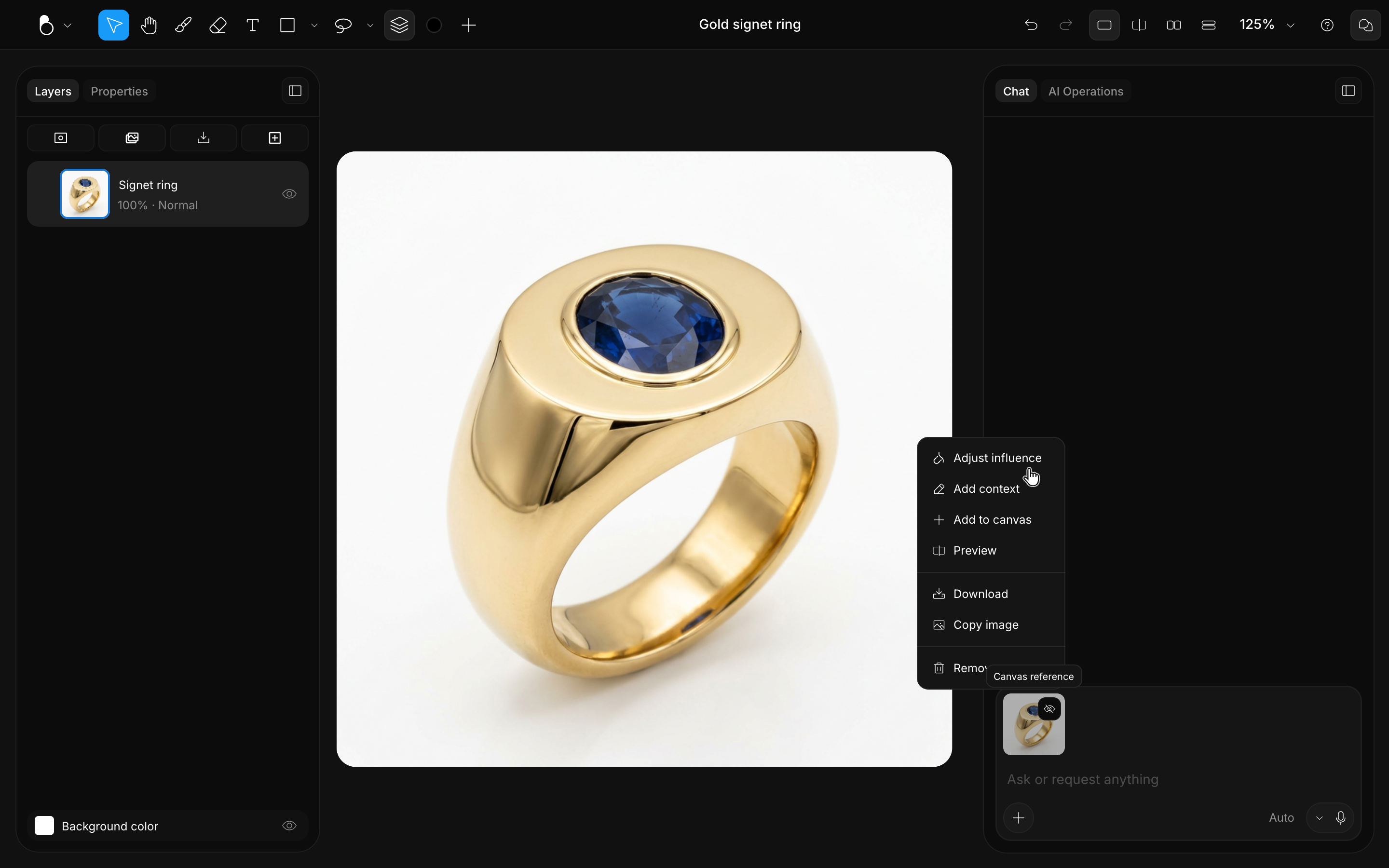Choose Add context from menu

[991, 489]
